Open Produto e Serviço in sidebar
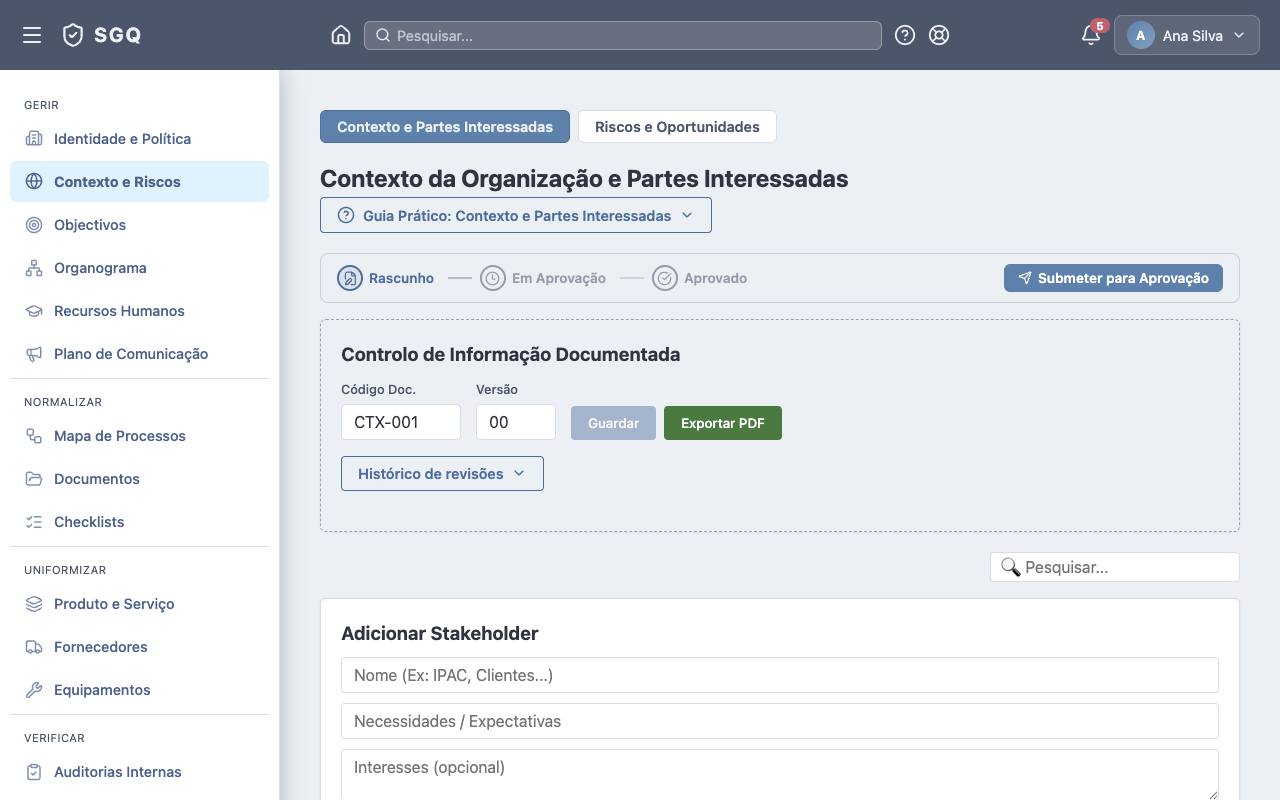The height and width of the screenshot is (800, 1280). (139, 603)
